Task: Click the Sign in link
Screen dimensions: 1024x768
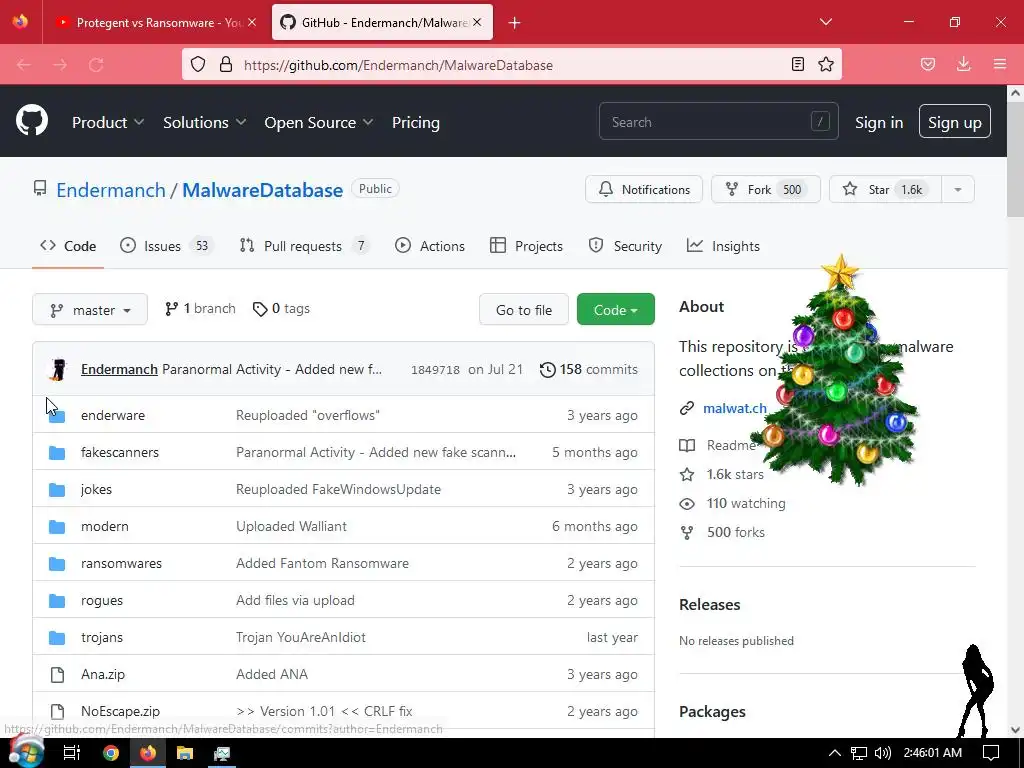Action: tap(879, 122)
